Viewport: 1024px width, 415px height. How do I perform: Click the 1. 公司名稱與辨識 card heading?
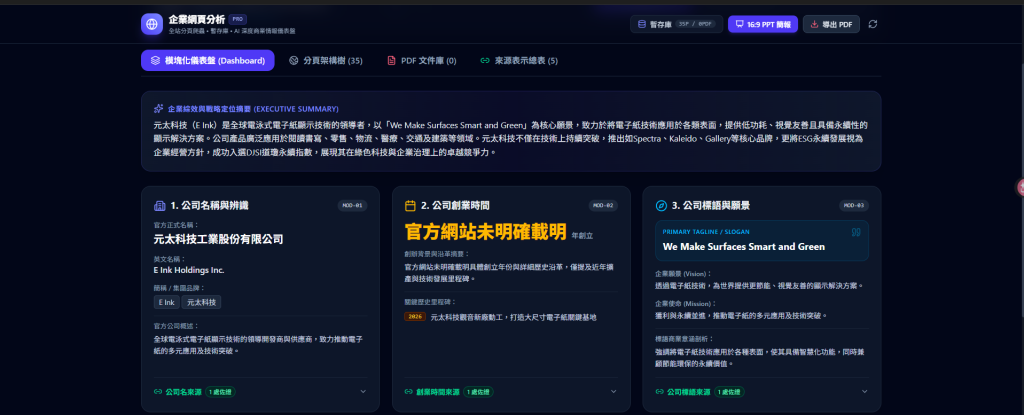coord(210,206)
